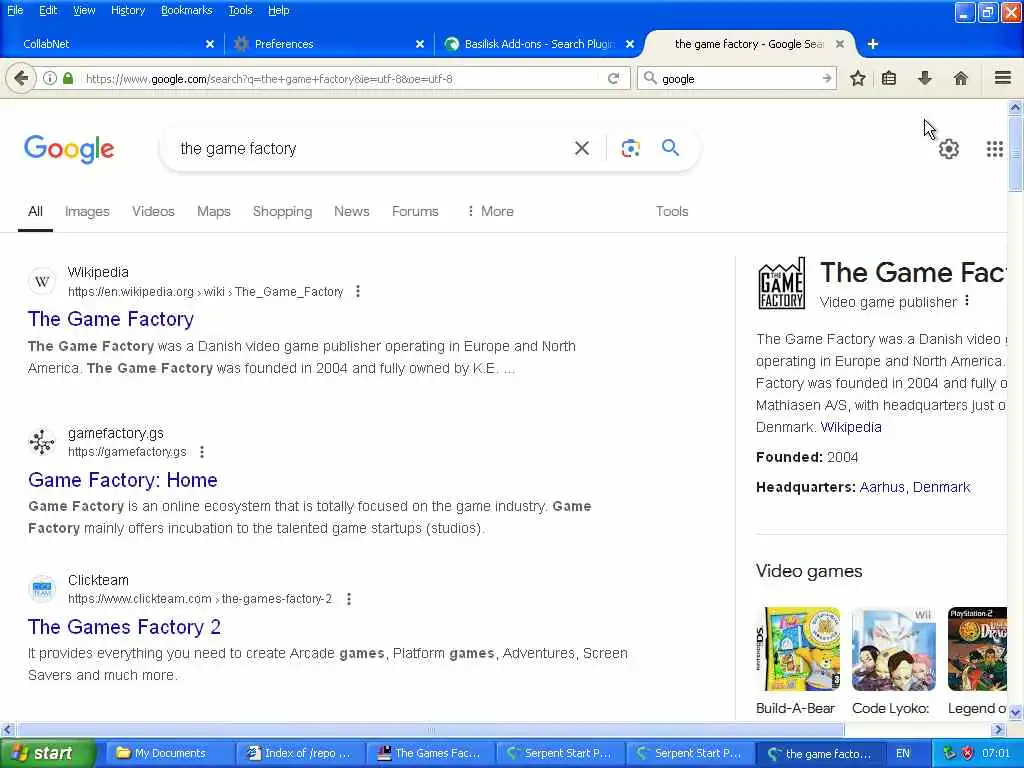Select the Shopping search filter
The image size is (1024, 768).
coord(282,211)
